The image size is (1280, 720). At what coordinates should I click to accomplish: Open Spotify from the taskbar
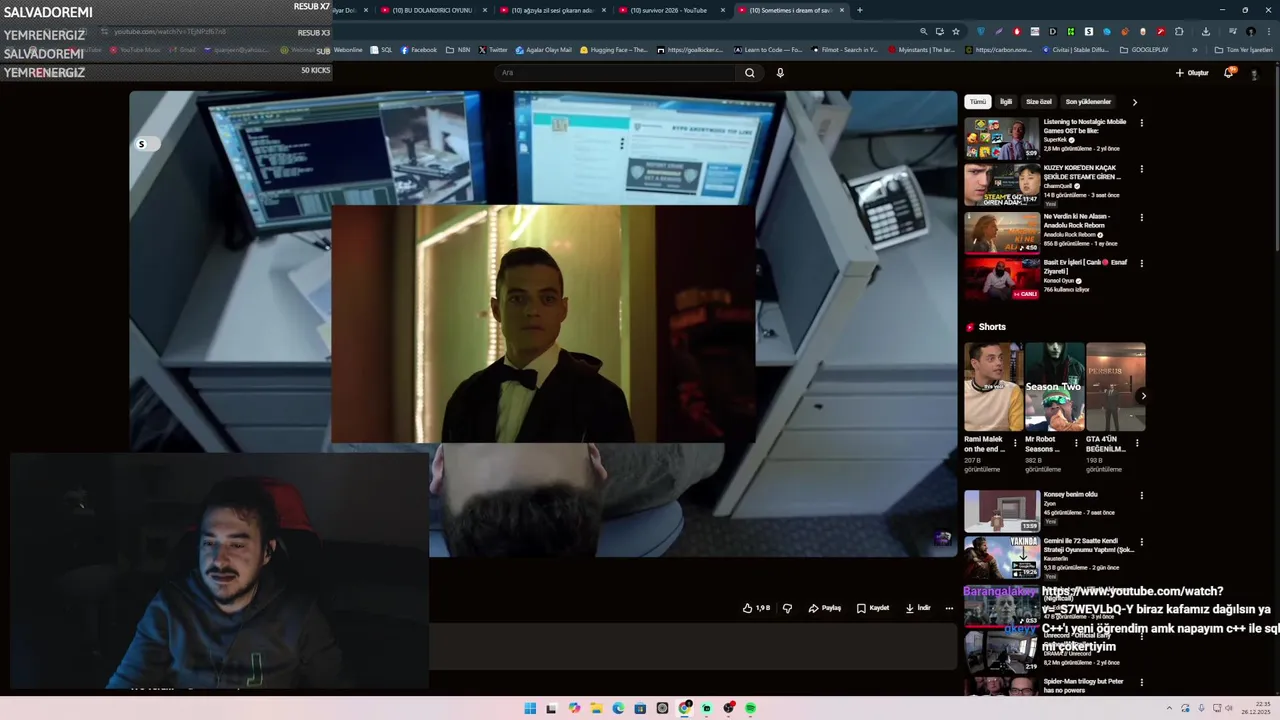coord(750,708)
